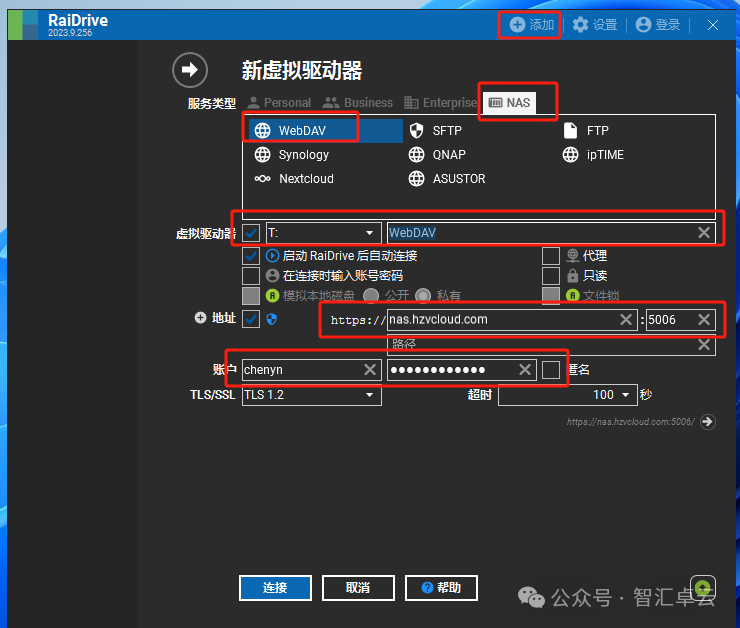Clear the nas.hzvcloud.com address field
740x628 pixels.
(x=626, y=320)
